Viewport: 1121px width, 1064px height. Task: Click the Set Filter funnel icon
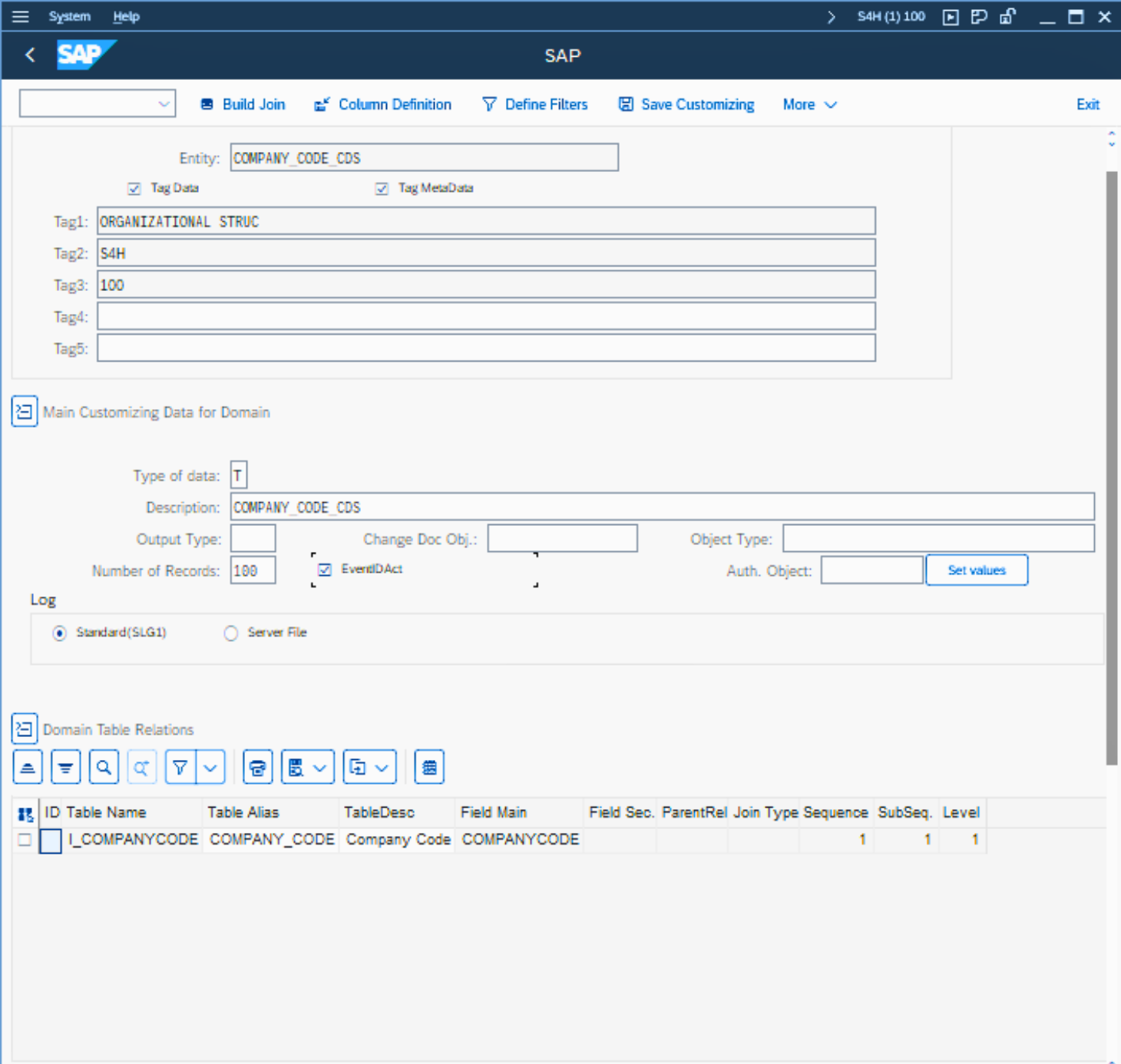point(180,767)
